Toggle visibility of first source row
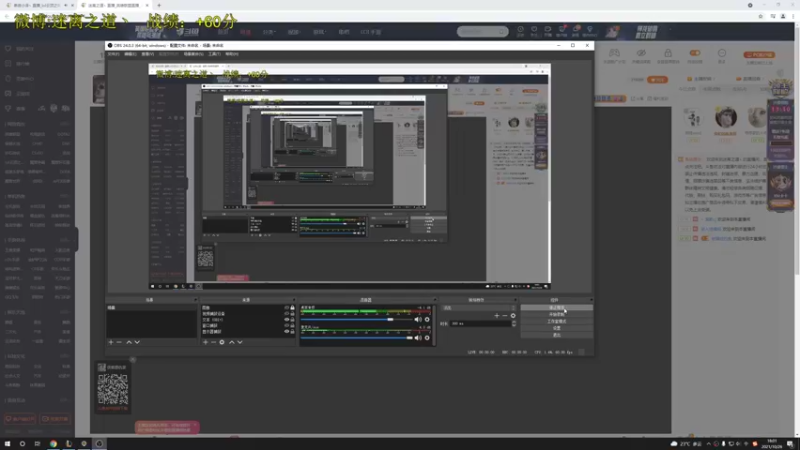This screenshot has width=800, height=450. tap(287, 308)
